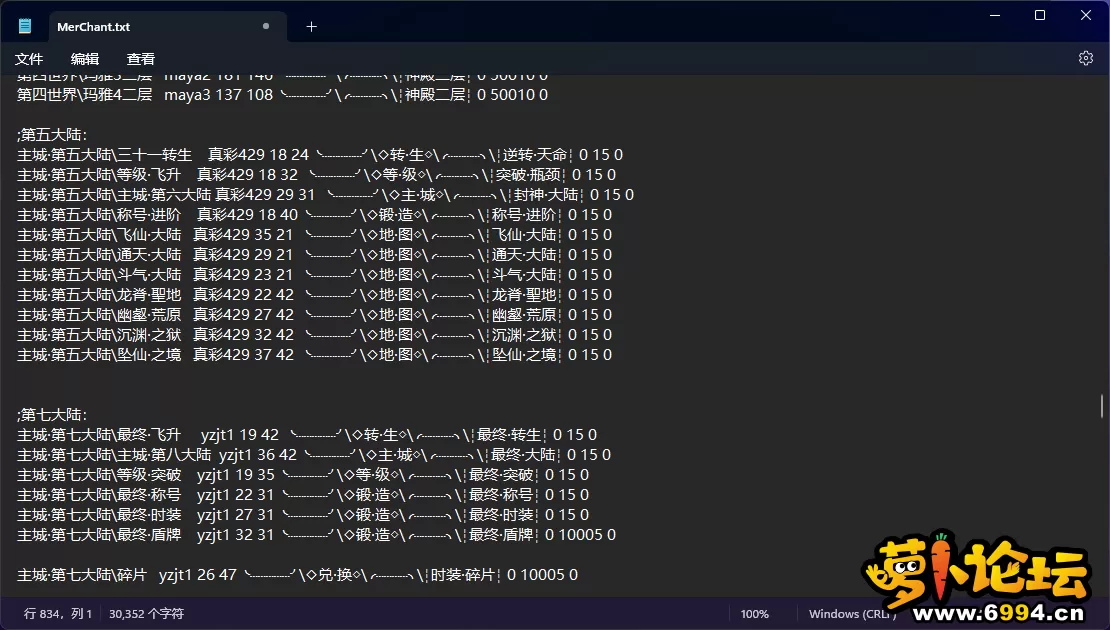Click the 100% zoom level in status bar
Image resolution: width=1110 pixels, height=630 pixels.
[x=755, y=614]
